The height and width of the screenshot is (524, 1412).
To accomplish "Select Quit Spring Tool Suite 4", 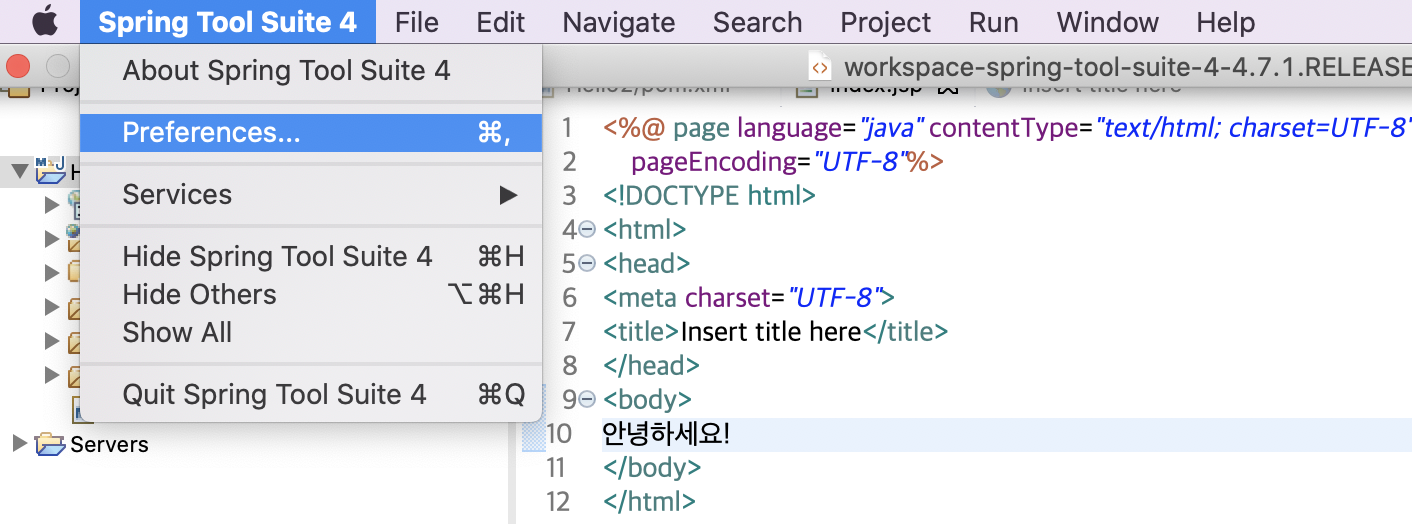I will click(x=311, y=395).
